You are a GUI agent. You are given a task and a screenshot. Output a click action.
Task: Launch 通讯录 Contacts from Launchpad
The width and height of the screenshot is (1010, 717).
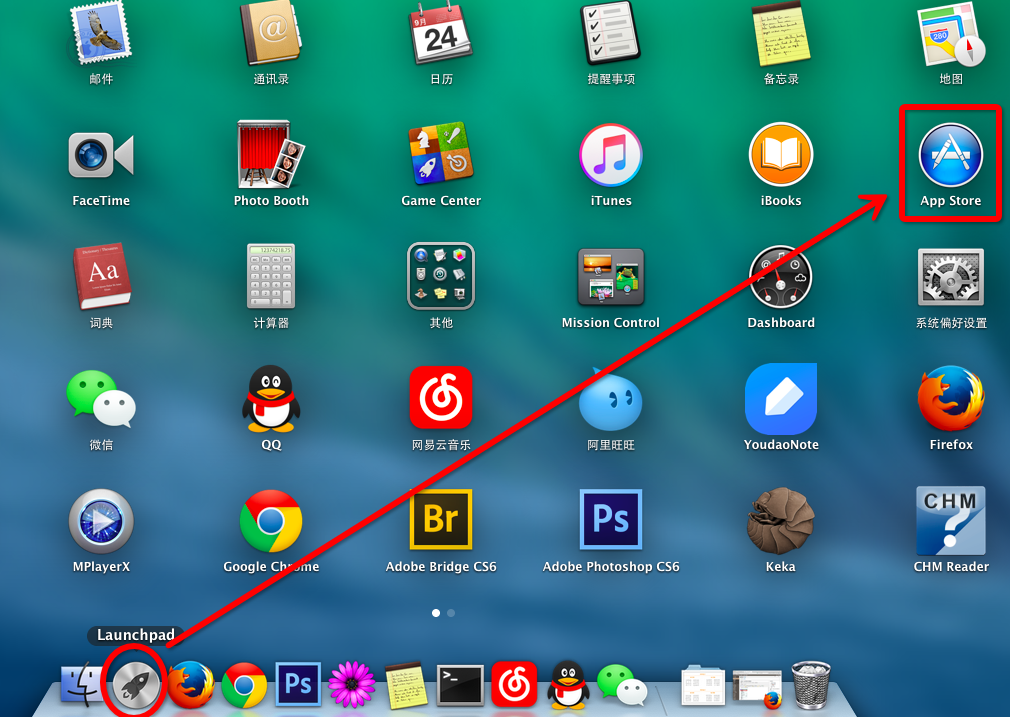[x=271, y=32]
